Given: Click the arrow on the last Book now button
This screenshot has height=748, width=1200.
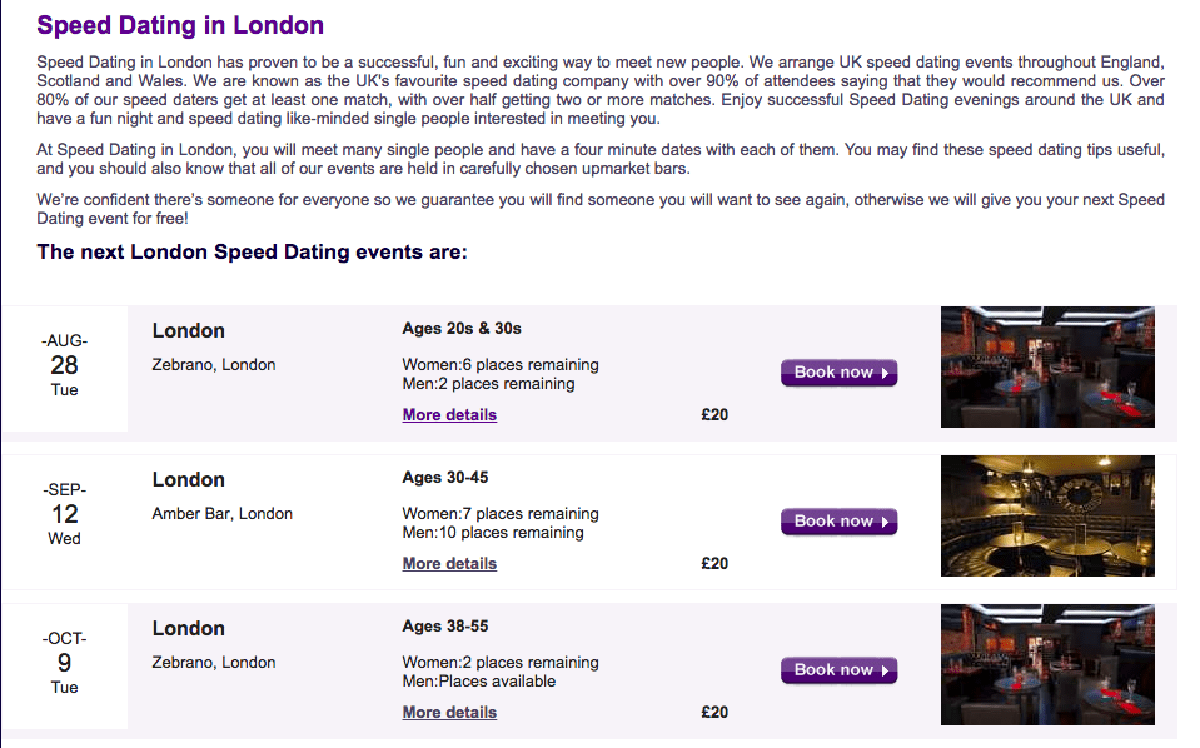Looking at the screenshot, I should (885, 671).
